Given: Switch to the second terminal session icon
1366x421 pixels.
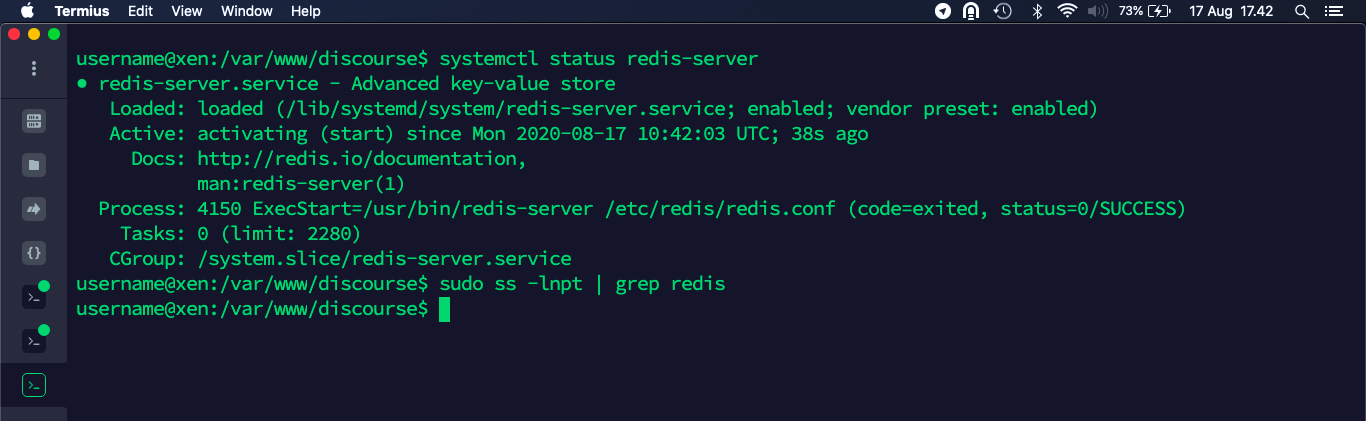Looking at the screenshot, I should [x=34, y=341].
